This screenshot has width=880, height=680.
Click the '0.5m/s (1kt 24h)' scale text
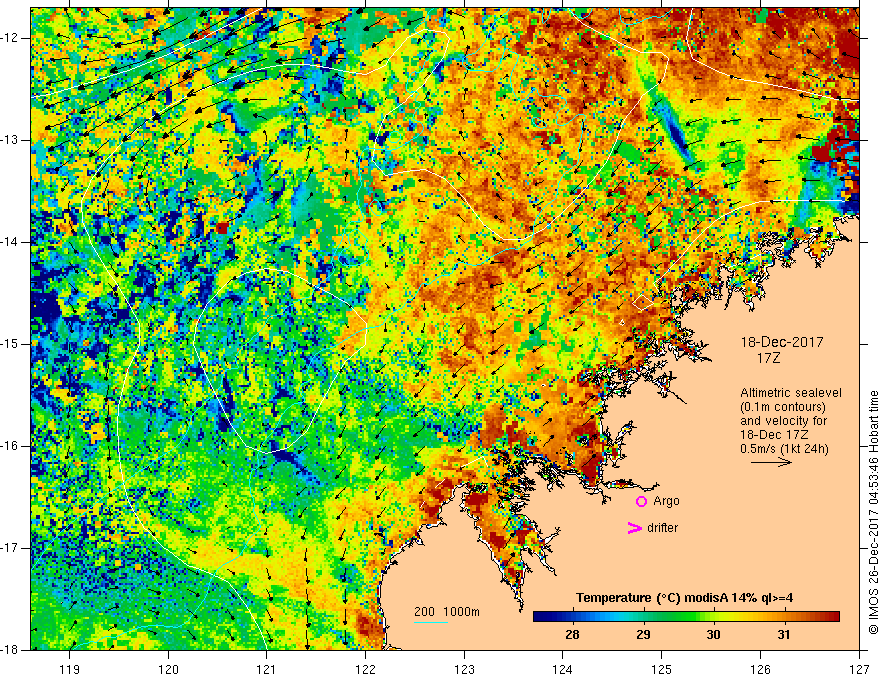coord(784,449)
